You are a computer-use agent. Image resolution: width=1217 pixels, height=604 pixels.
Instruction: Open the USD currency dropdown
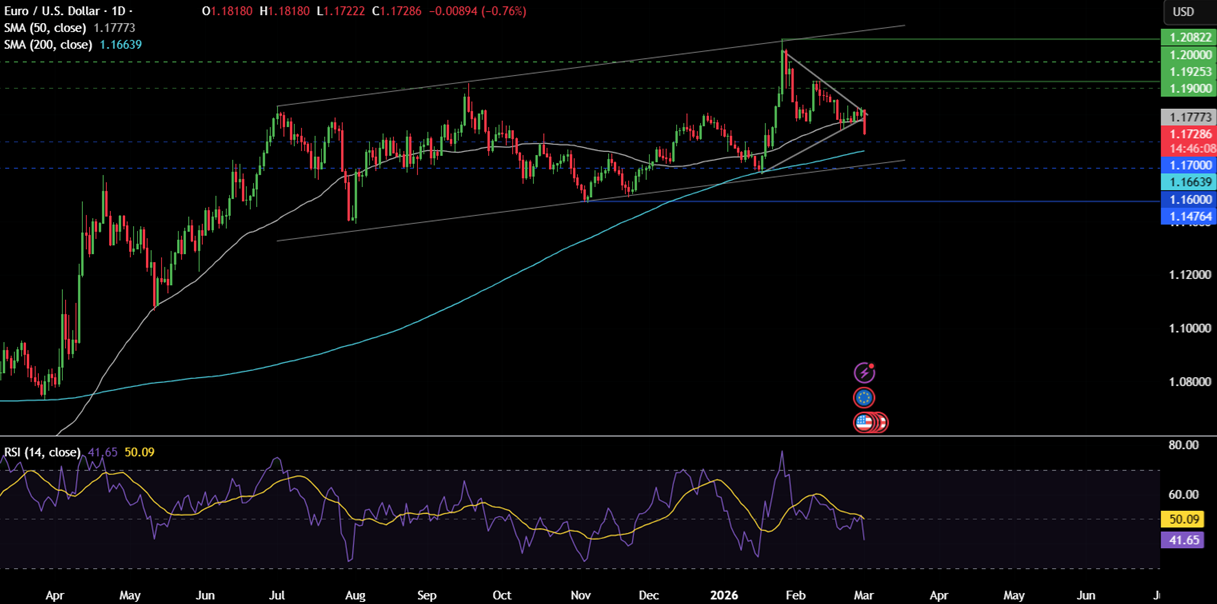point(1183,12)
